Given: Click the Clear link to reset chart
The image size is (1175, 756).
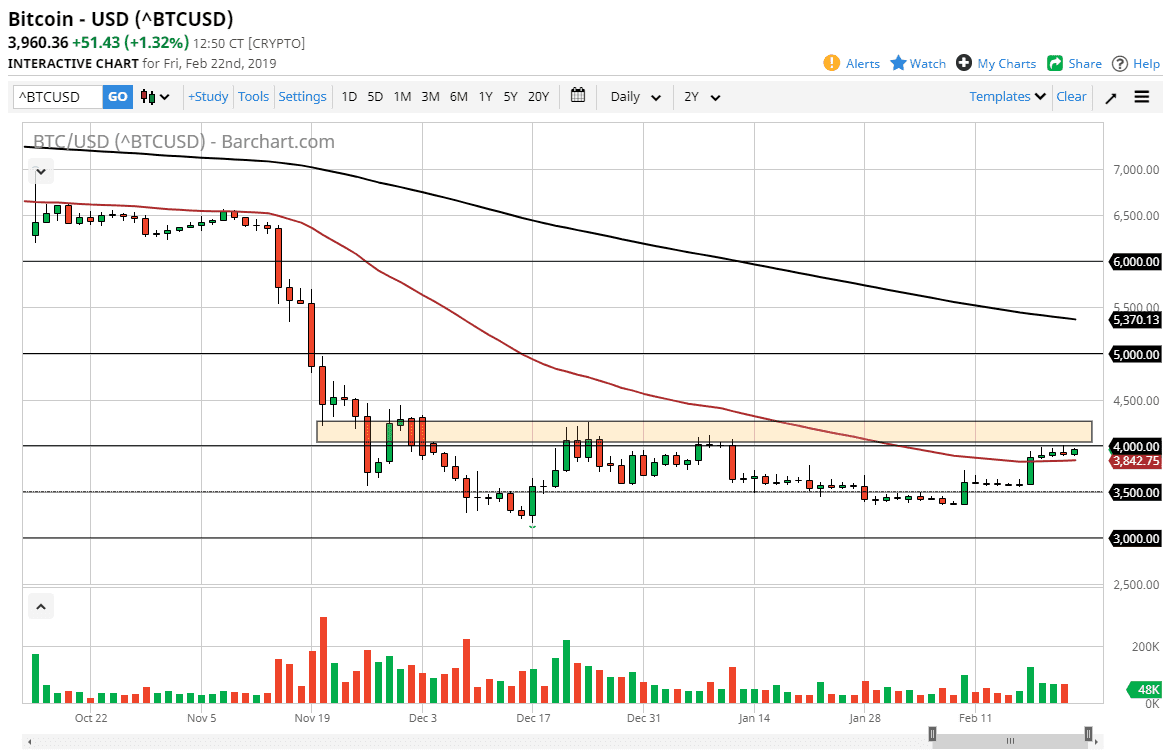Looking at the screenshot, I should tap(1071, 96).
